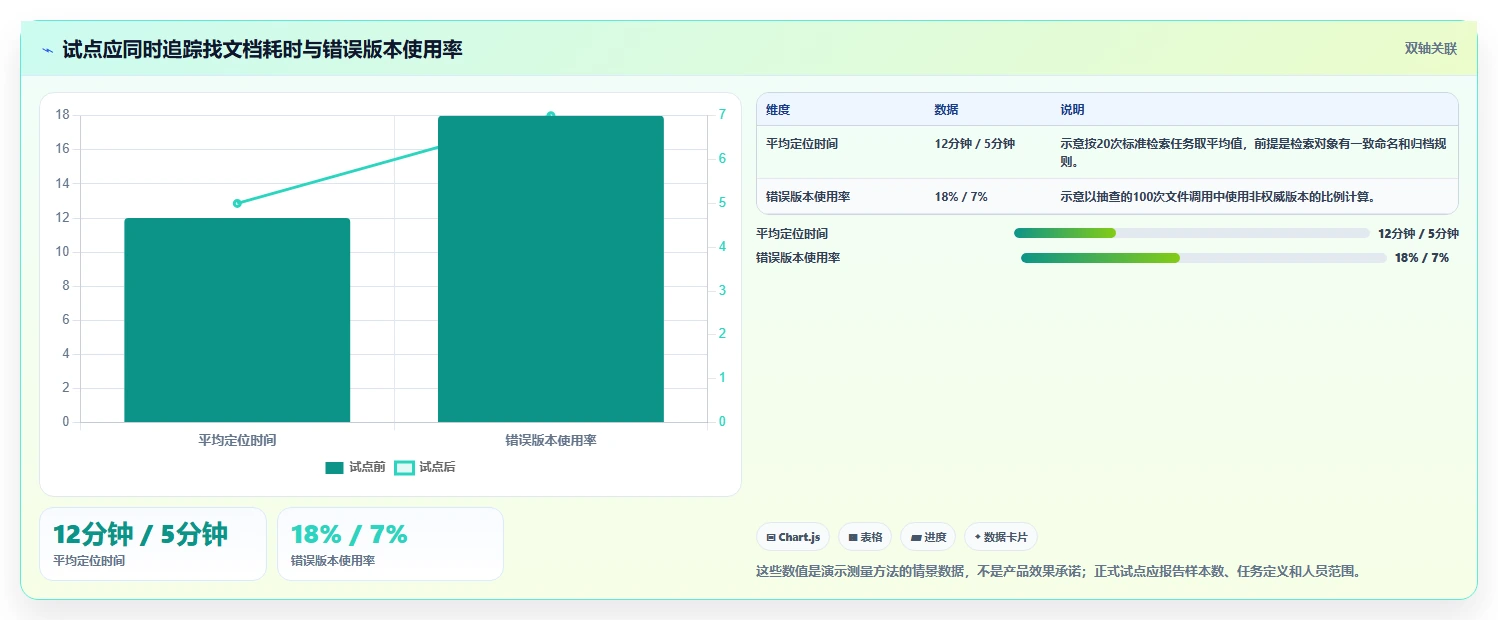1498x620 pixels.
Task: Click the 说明 column header
Action: pos(1072,110)
